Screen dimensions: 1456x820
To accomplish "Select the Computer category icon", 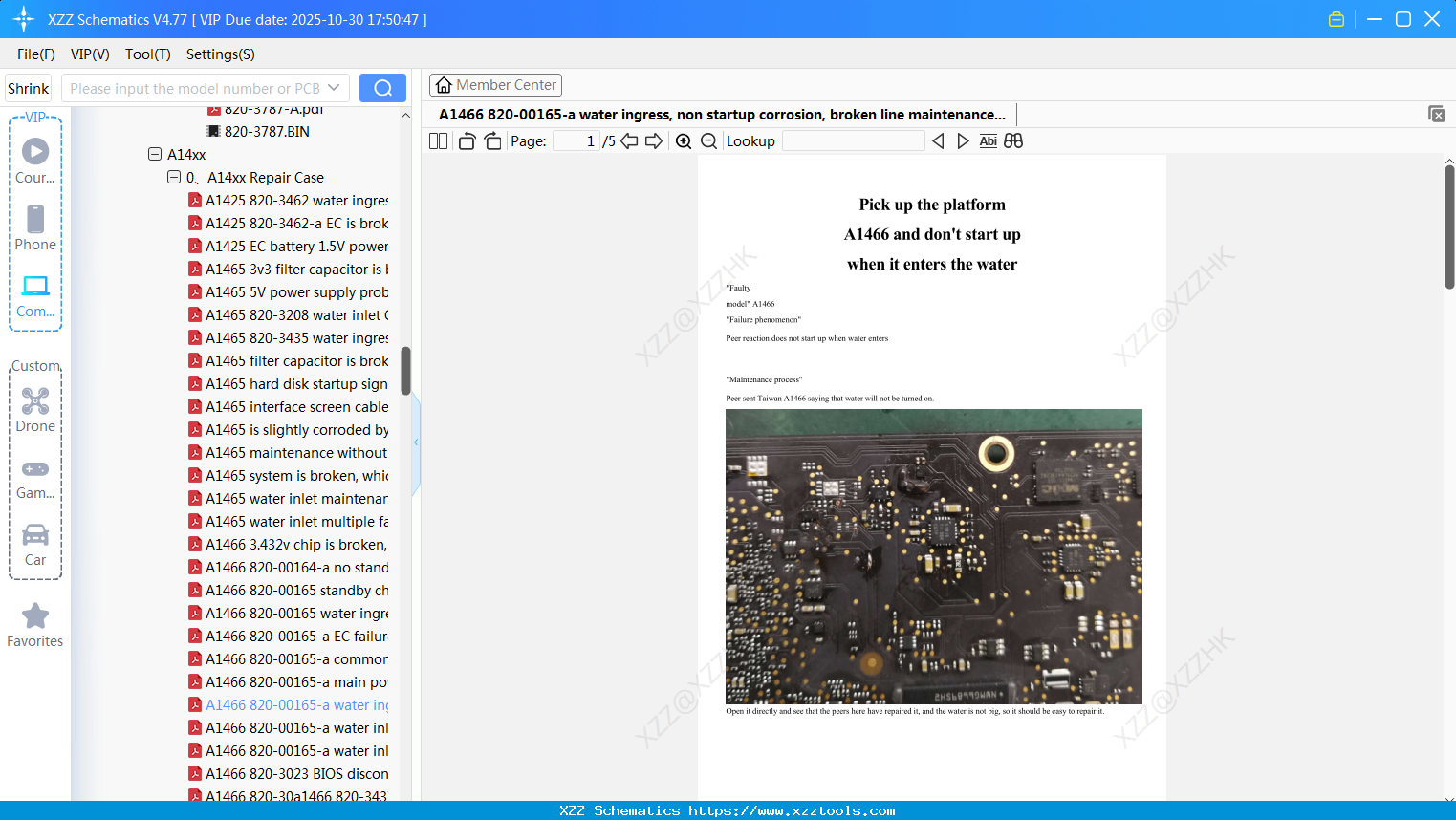I will (x=35, y=295).
